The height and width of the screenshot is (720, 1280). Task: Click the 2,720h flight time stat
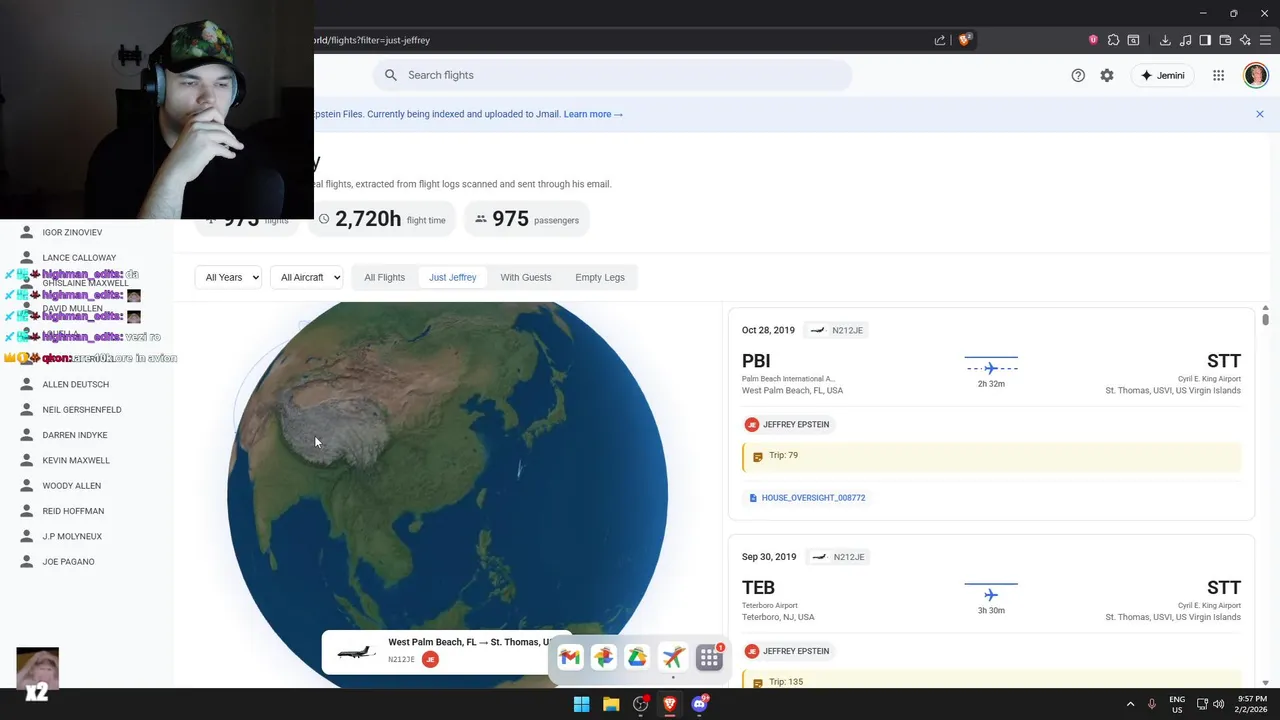pyautogui.click(x=381, y=219)
